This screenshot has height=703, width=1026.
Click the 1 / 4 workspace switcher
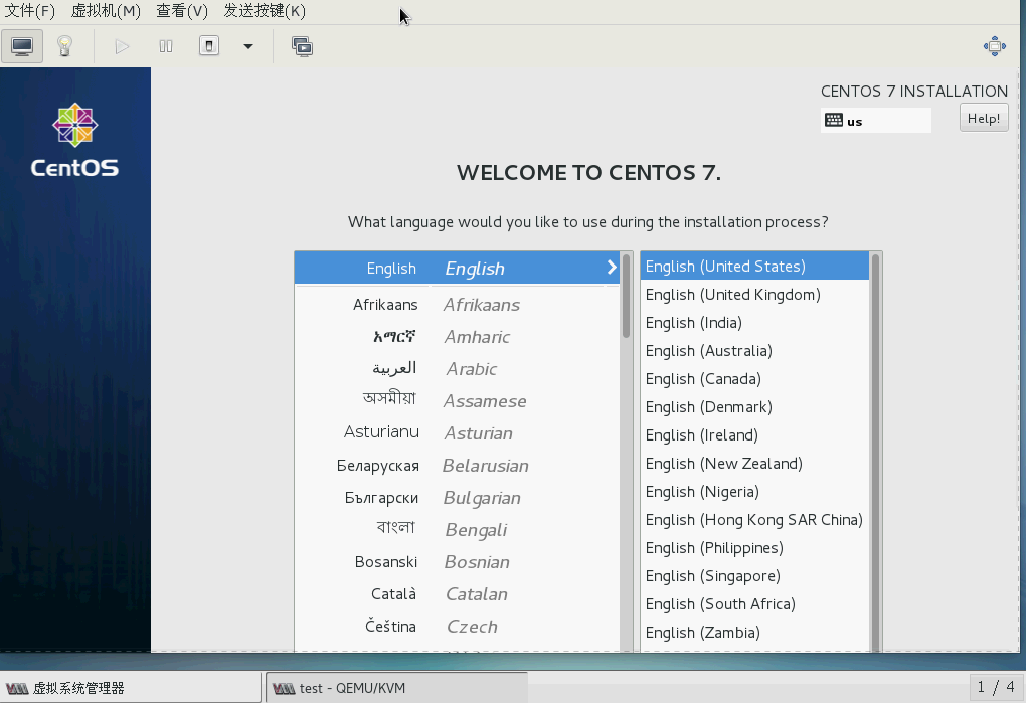(996, 687)
